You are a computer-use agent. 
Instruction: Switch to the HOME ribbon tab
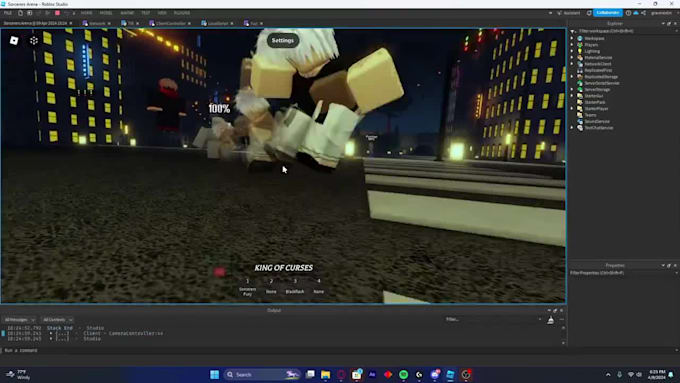[86, 13]
